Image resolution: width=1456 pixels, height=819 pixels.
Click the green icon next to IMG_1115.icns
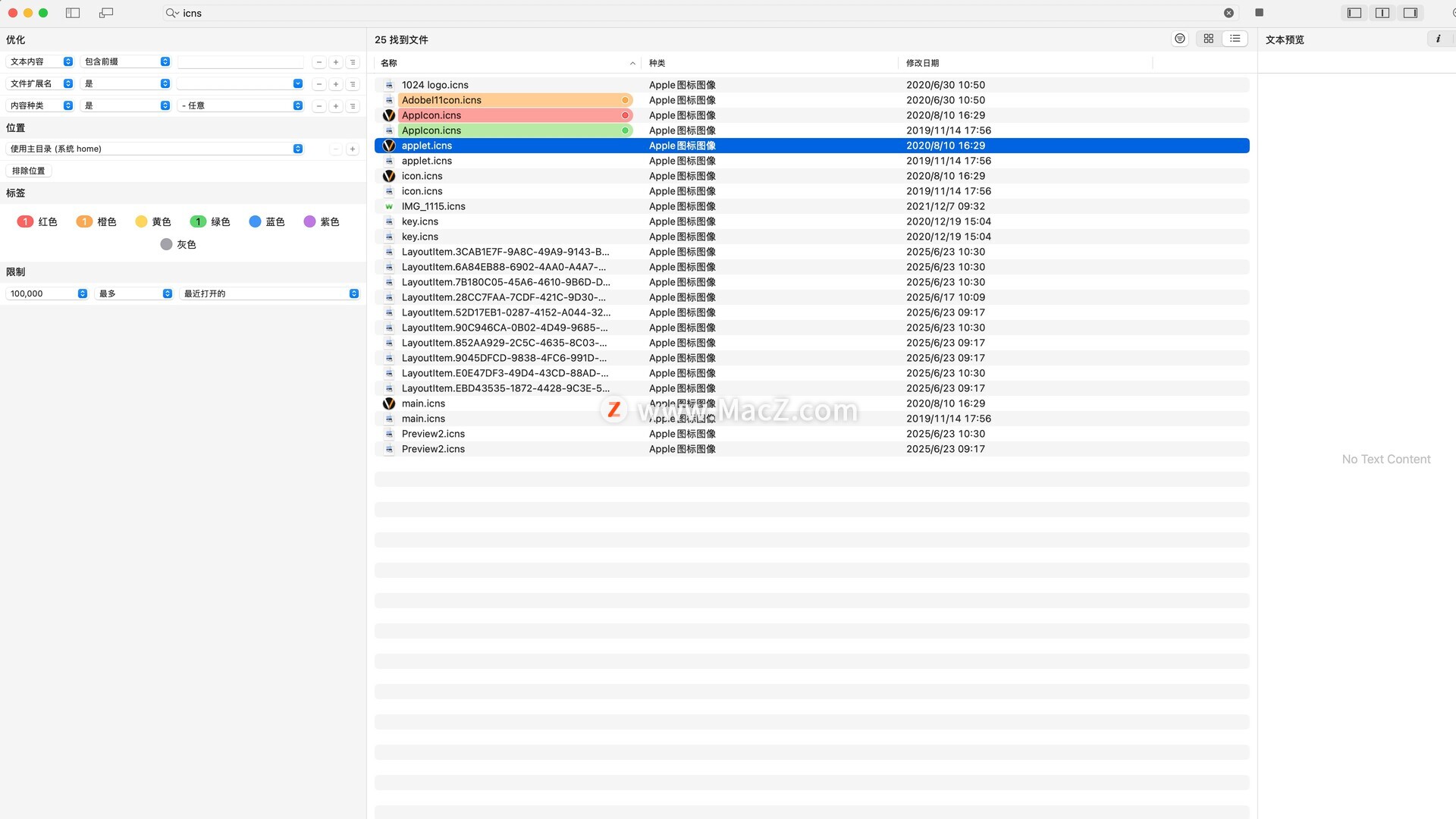pyautogui.click(x=389, y=206)
